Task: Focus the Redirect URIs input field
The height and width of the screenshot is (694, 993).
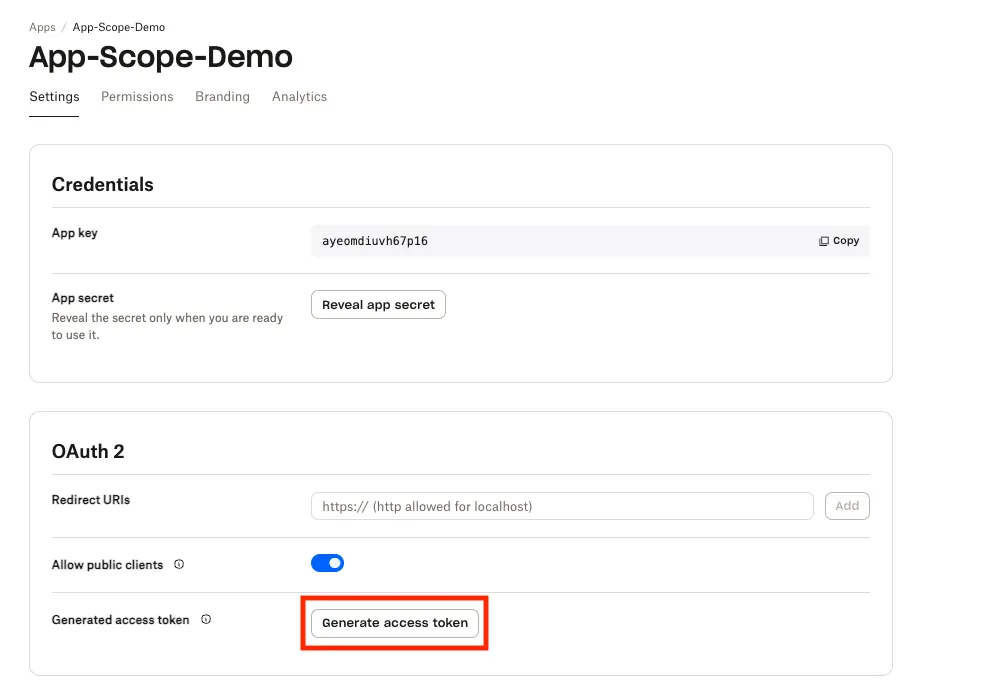Action: 562,506
